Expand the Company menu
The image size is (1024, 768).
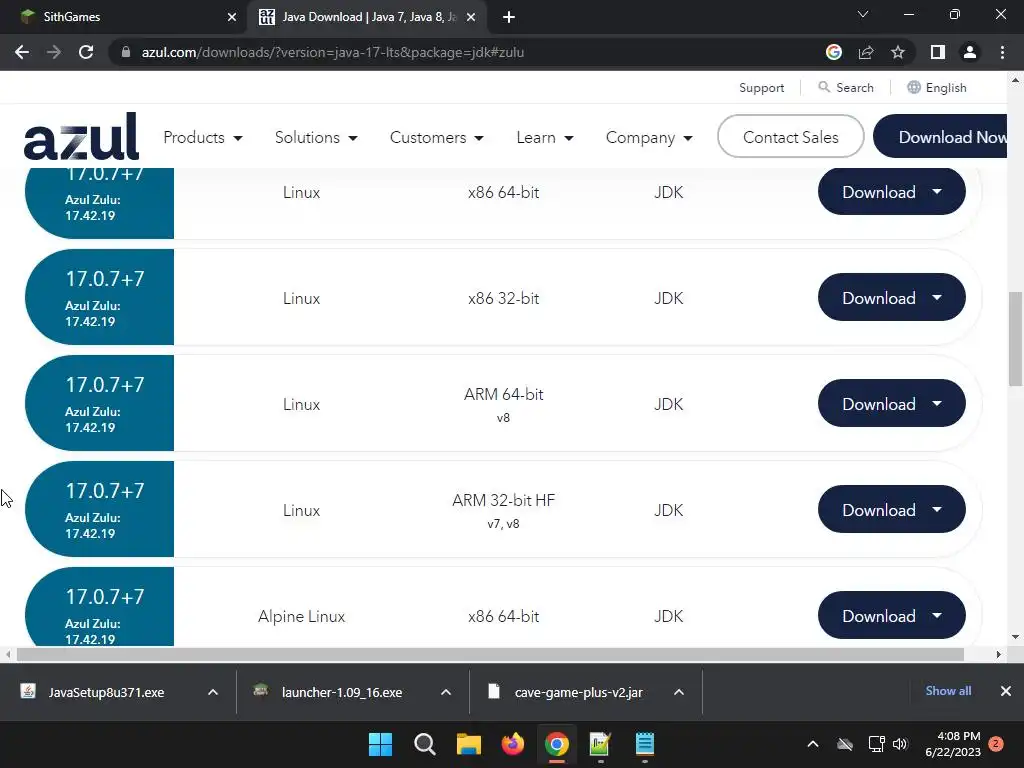[648, 137]
